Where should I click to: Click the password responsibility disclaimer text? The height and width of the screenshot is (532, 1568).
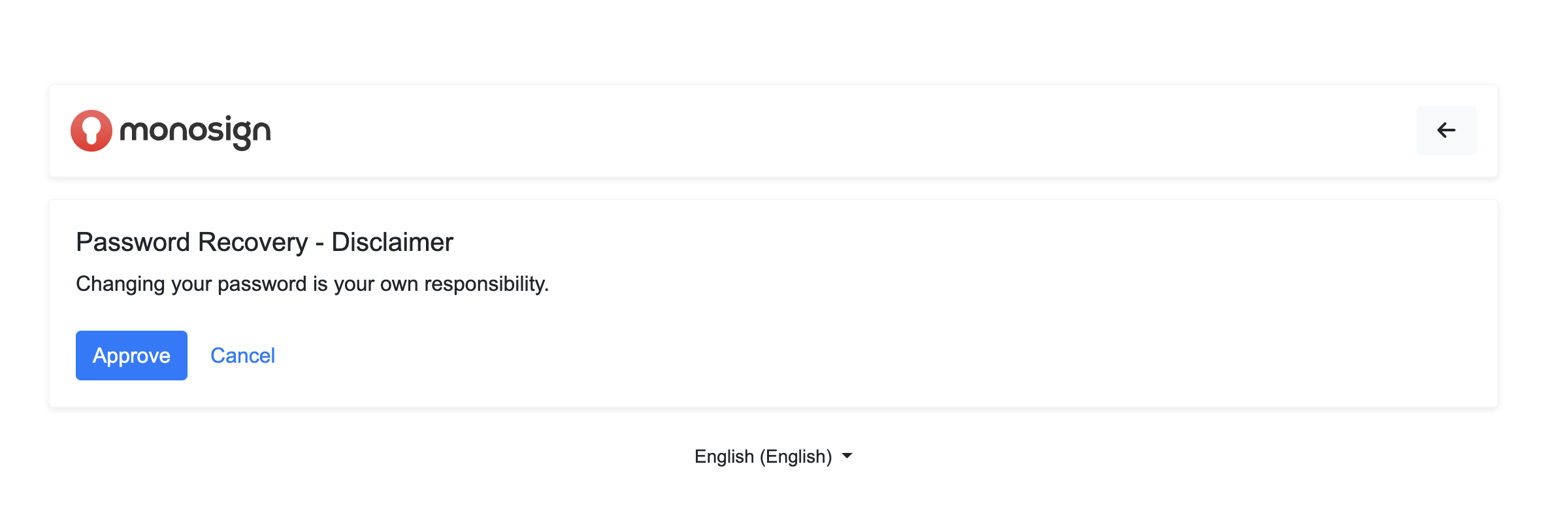(x=312, y=284)
